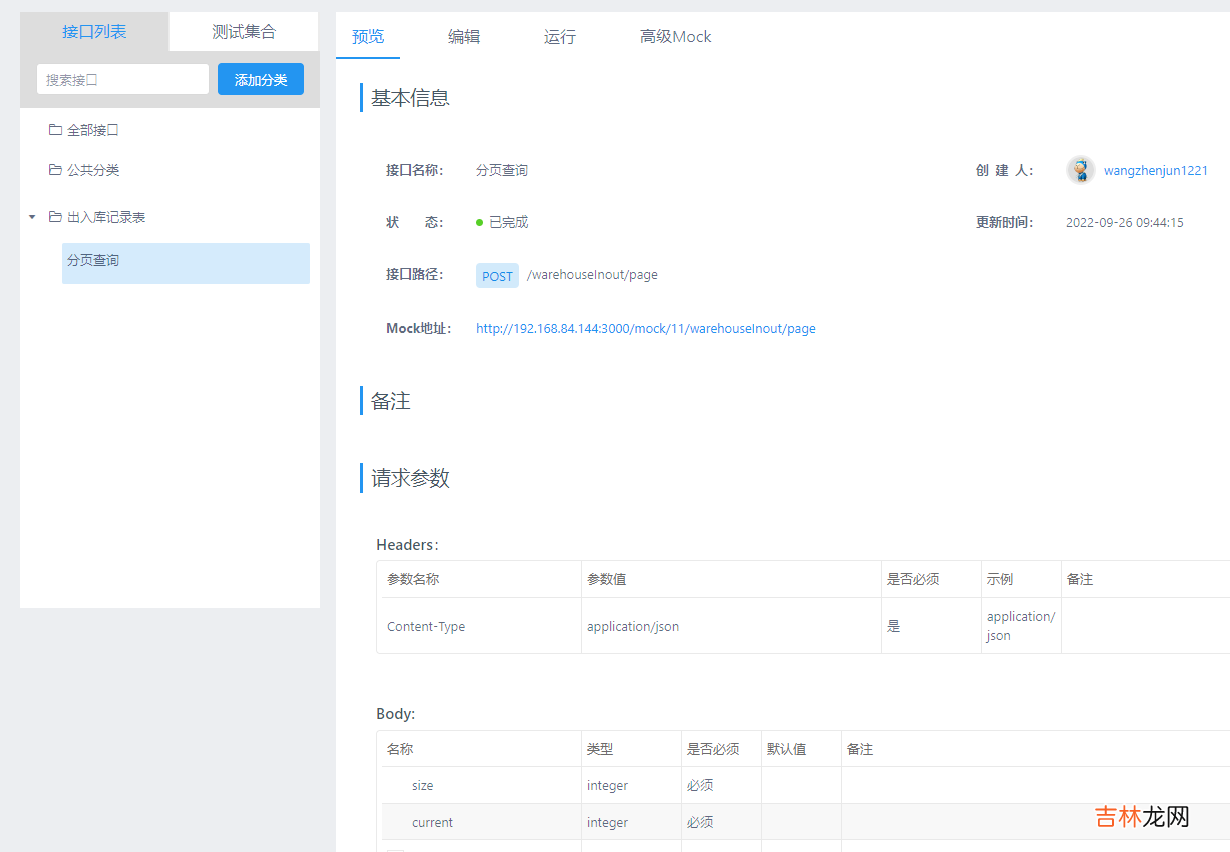This screenshot has height=852, width=1230.
Task: Open the 运行 tab
Action: pos(560,37)
